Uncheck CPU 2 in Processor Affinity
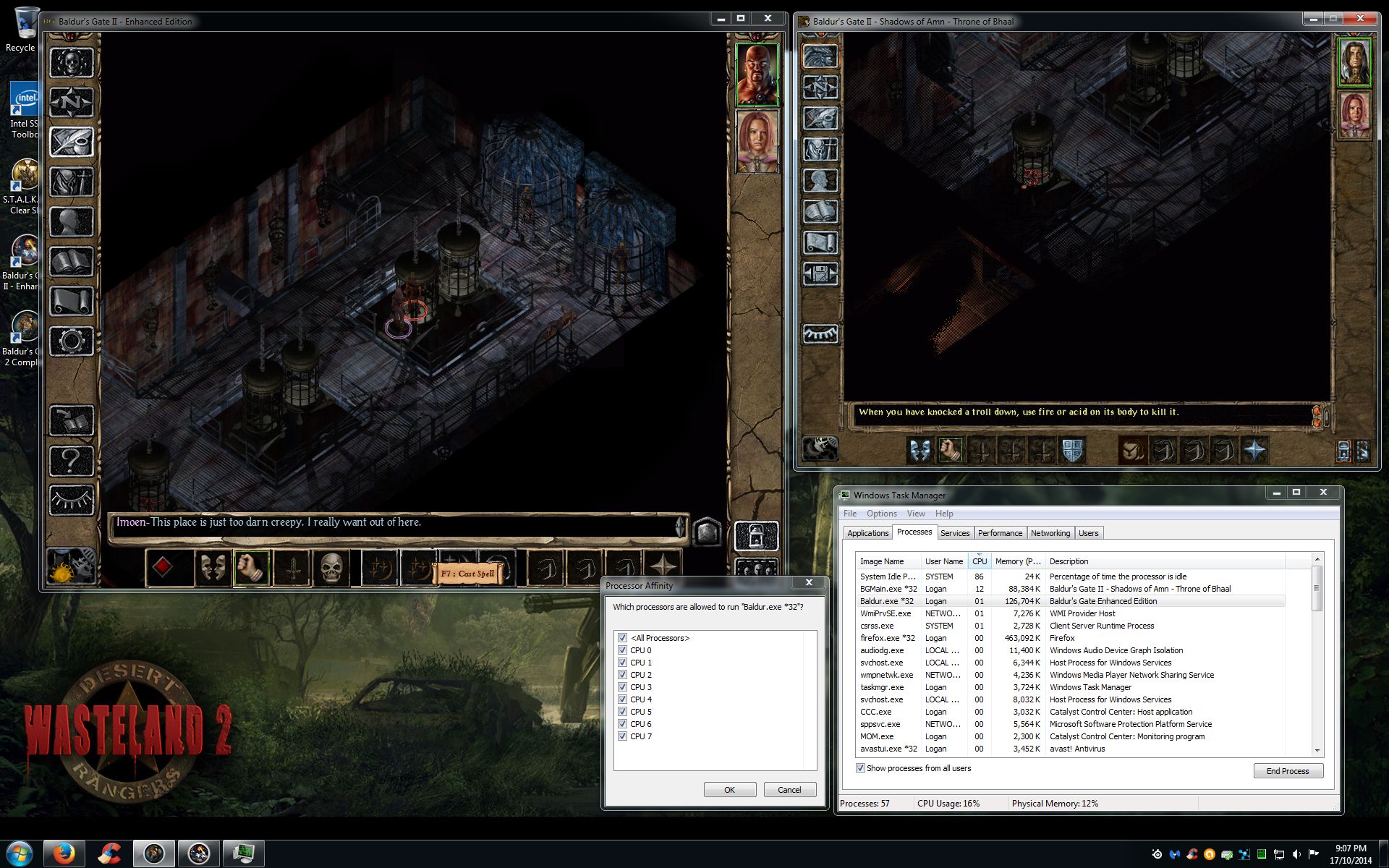 pos(622,675)
